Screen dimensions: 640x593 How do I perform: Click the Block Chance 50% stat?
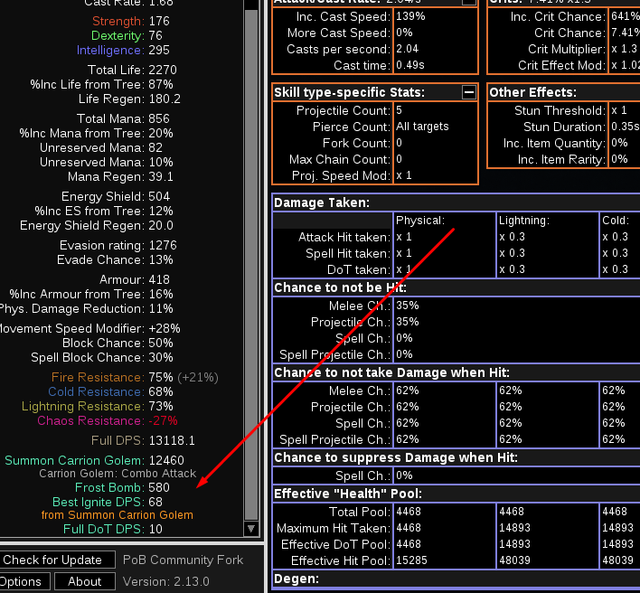tap(118, 343)
